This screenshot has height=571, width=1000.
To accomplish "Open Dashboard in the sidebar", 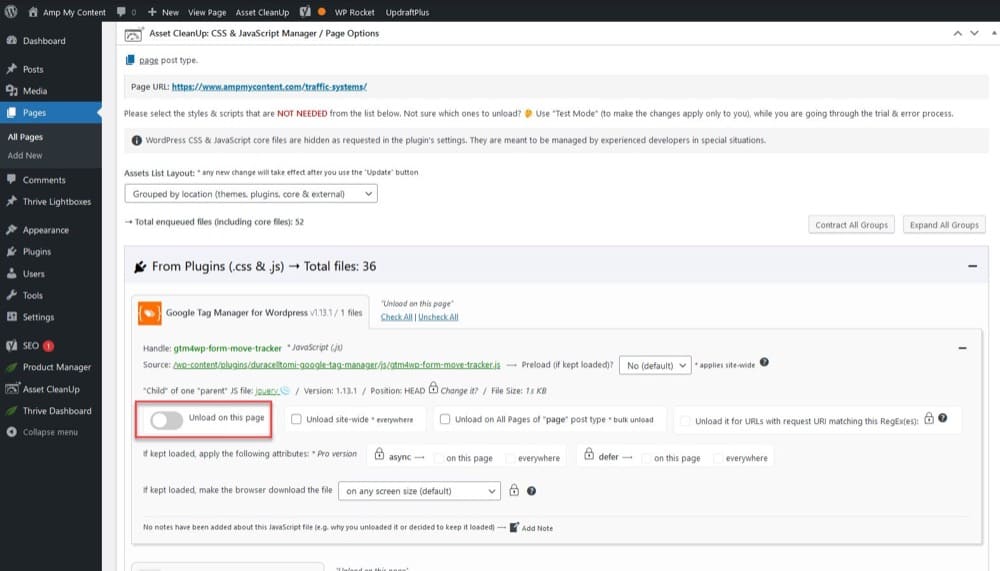I will click(44, 41).
